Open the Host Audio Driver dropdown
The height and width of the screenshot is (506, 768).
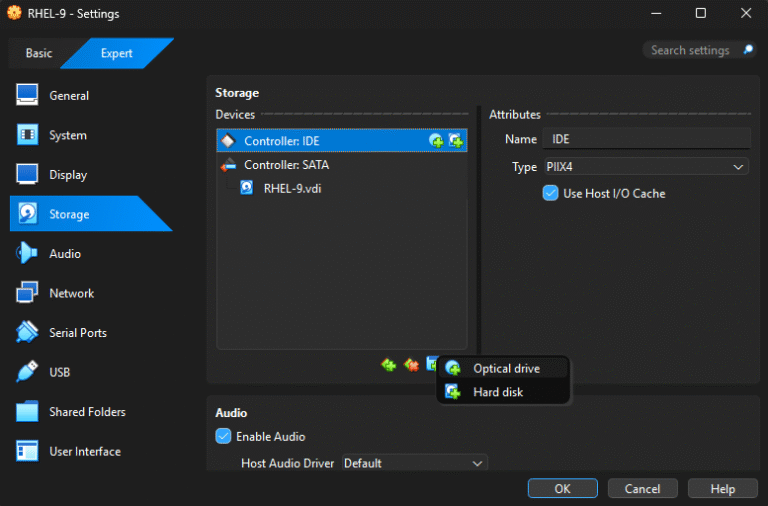click(x=414, y=463)
